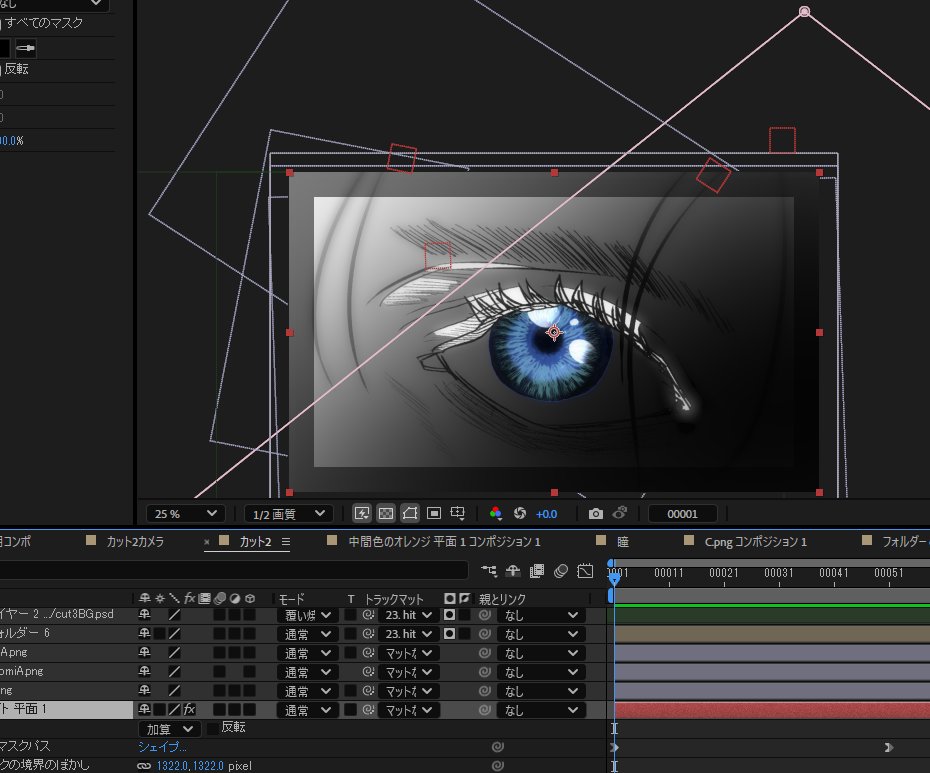Viewport: 930px width, 773px height.
Task: Toggle mask and shape path visibility
Action: pos(410,514)
